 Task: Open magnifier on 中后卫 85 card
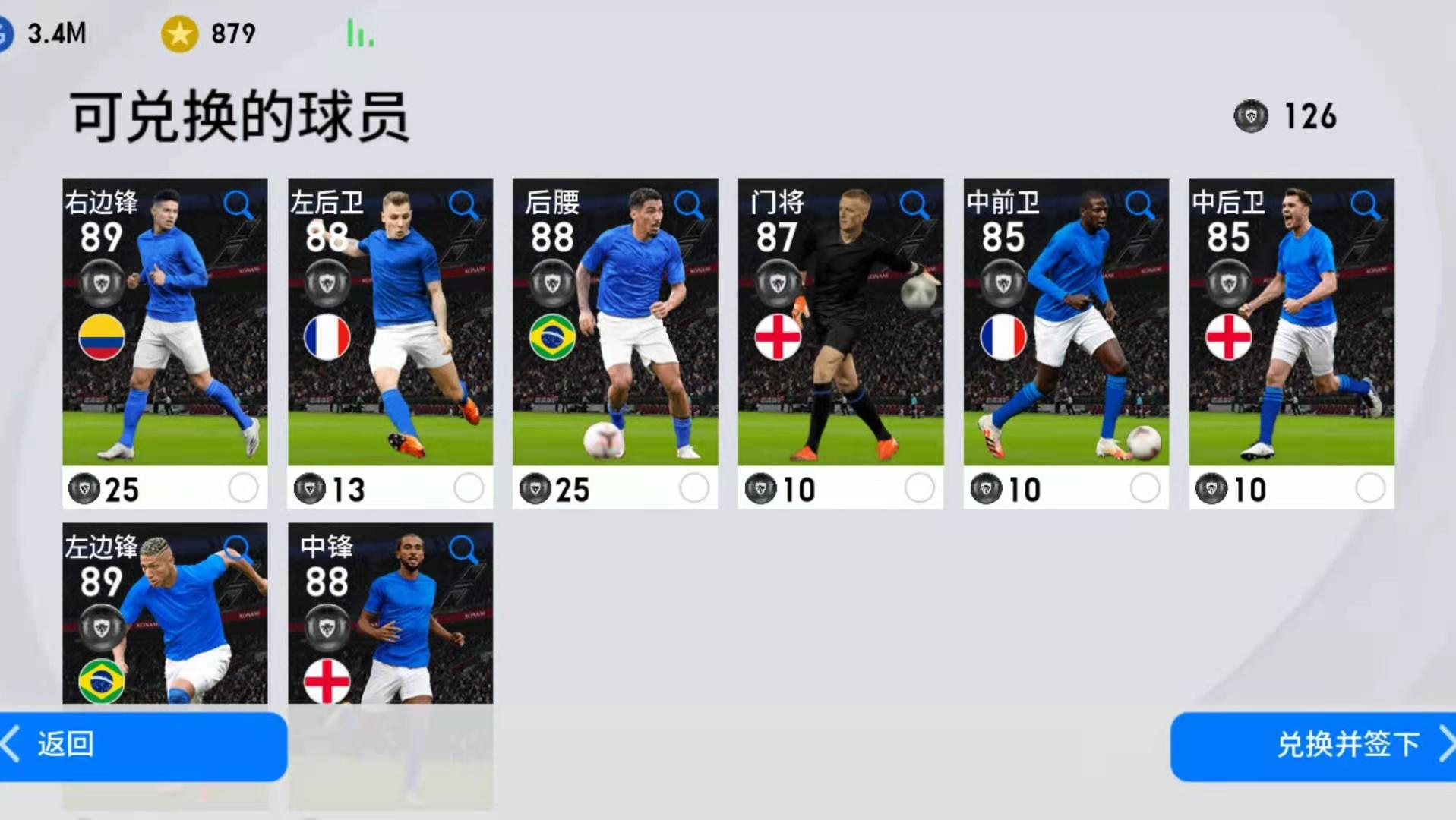pyautogui.click(x=1365, y=205)
